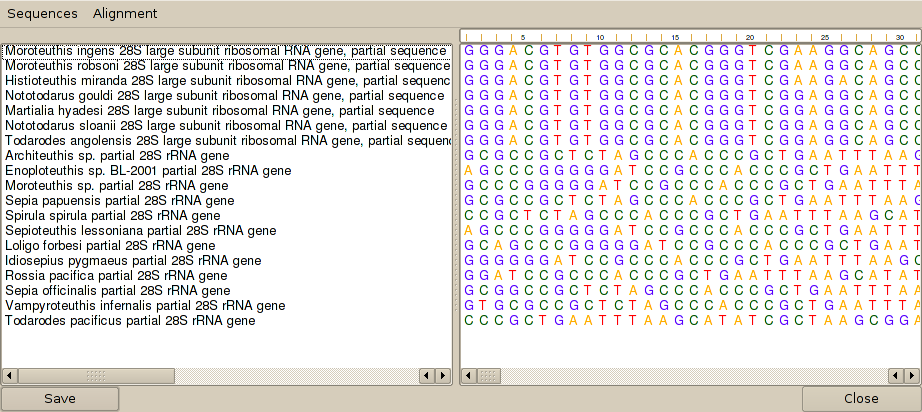Click far-left scroll arrow of sequence list
Viewport: 922px width, 412px height.
coord(10,375)
